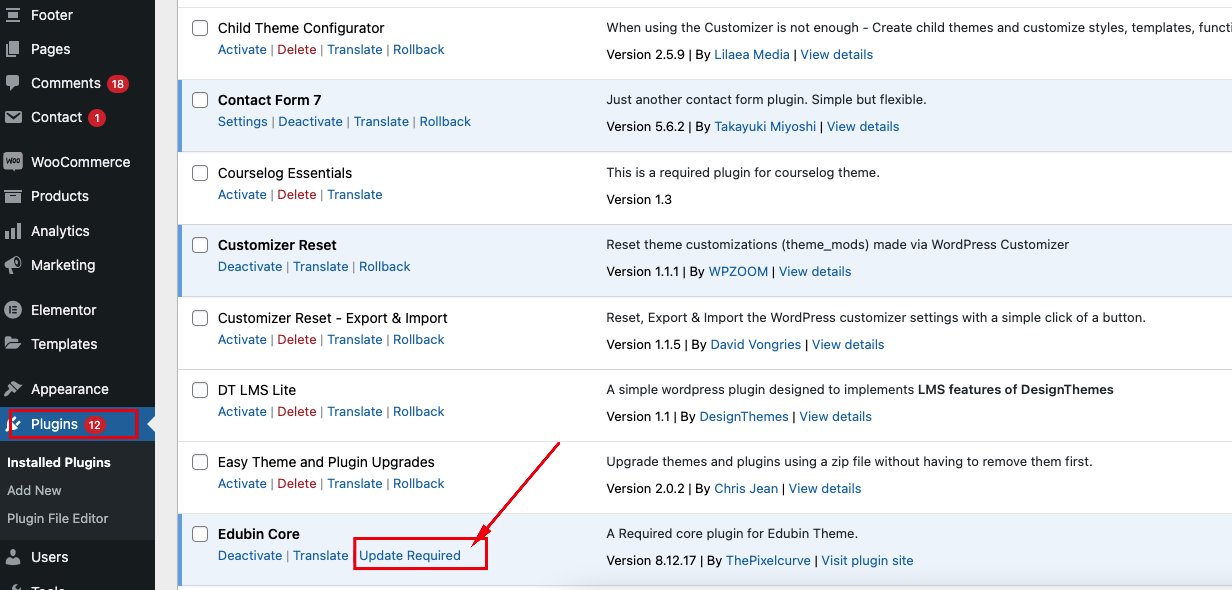Click the Comments speech bubble icon
The height and width of the screenshot is (590, 1232).
point(13,83)
